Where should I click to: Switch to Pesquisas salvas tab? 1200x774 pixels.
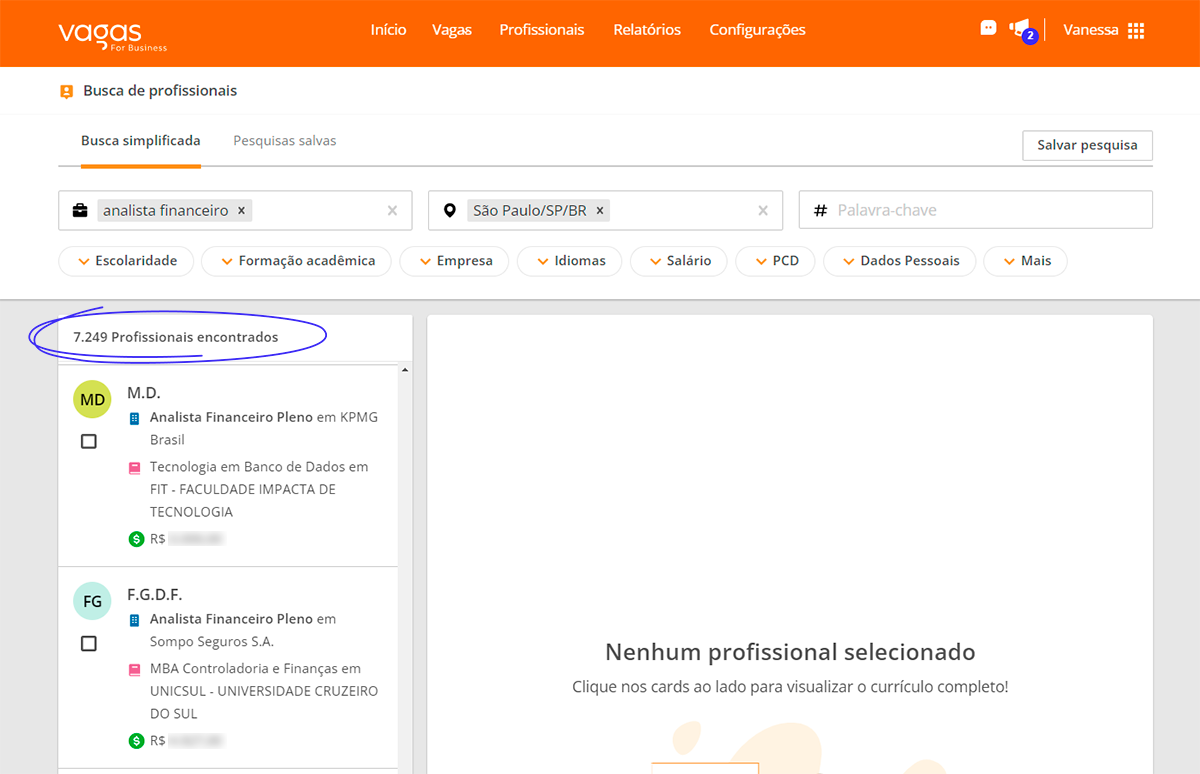285,141
